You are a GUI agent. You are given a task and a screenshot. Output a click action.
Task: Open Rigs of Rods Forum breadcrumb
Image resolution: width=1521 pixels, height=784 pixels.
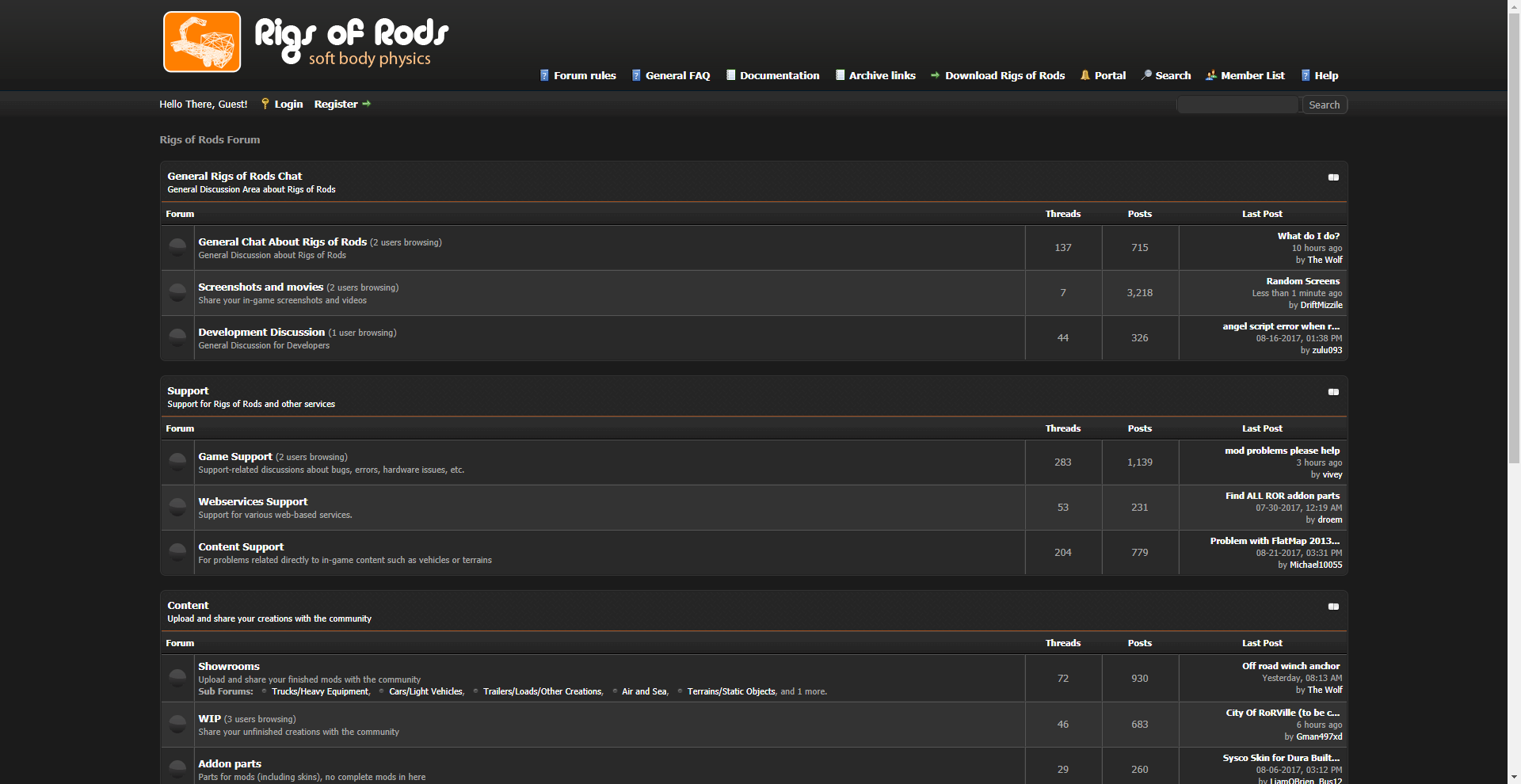click(x=209, y=139)
